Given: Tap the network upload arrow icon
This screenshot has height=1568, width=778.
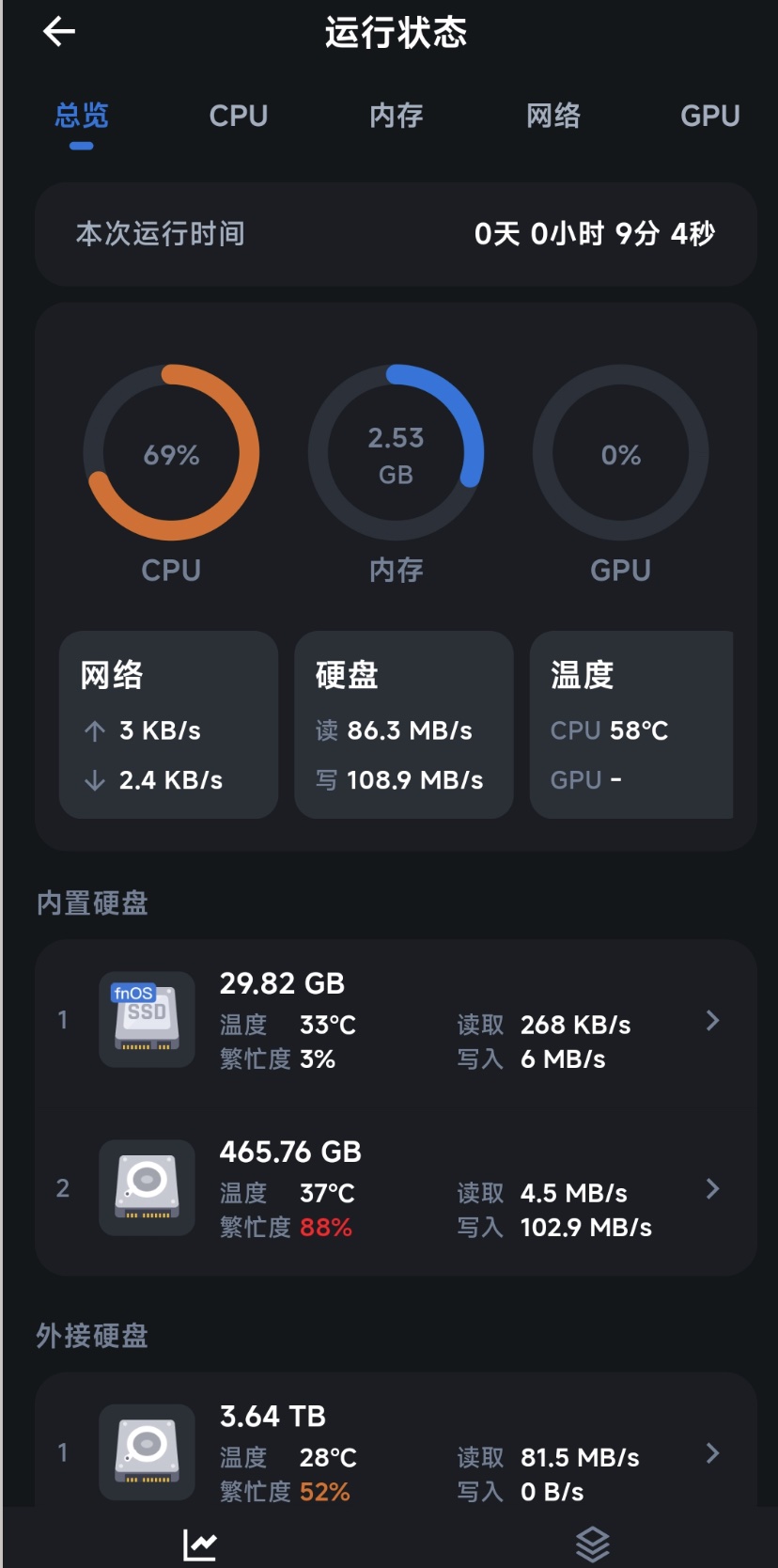Looking at the screenshot, I should click(x=94, y=730).
